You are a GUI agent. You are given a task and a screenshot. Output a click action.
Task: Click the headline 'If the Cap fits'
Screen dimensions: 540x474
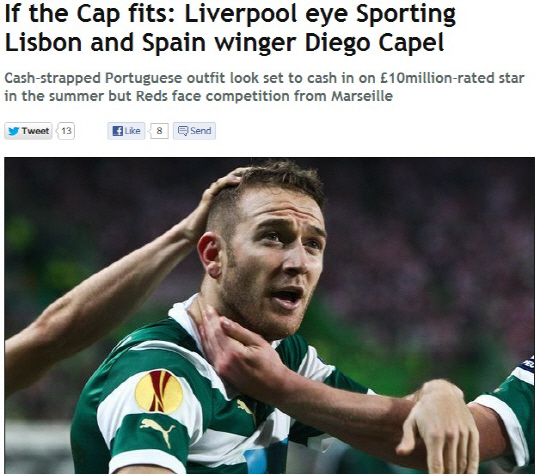coord(91,14)
